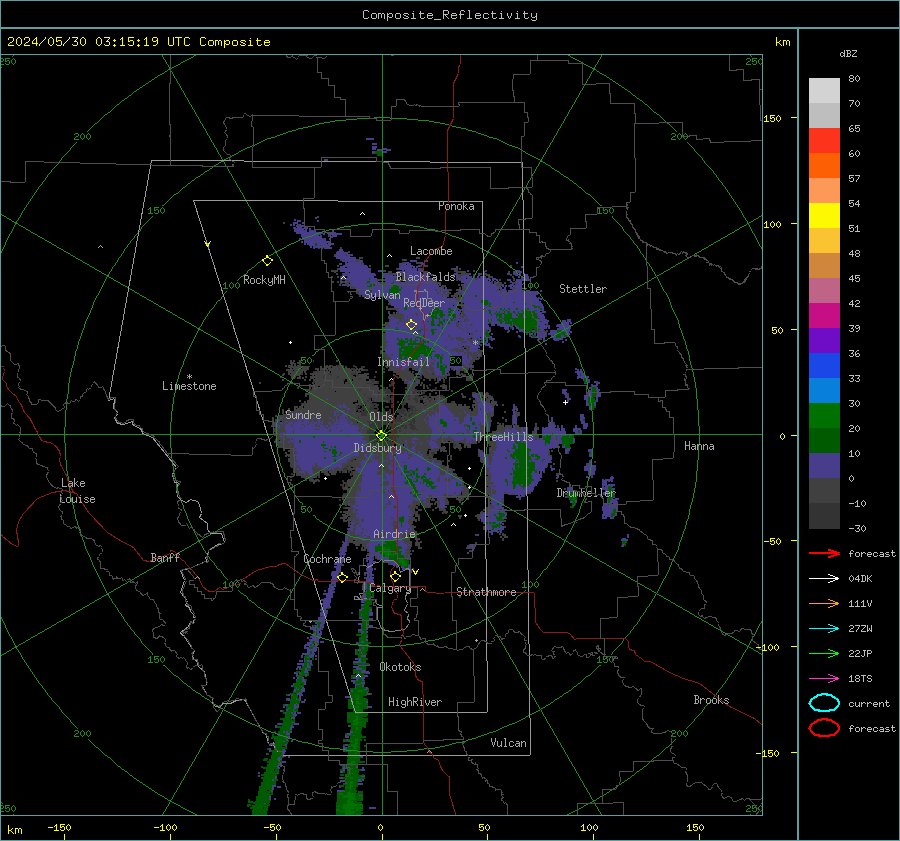Image resolution: width=900 pixels, height=841 pixels.
Task: Select the slate-purple swatch beside 10 dBZ
Action: [824, 466]
